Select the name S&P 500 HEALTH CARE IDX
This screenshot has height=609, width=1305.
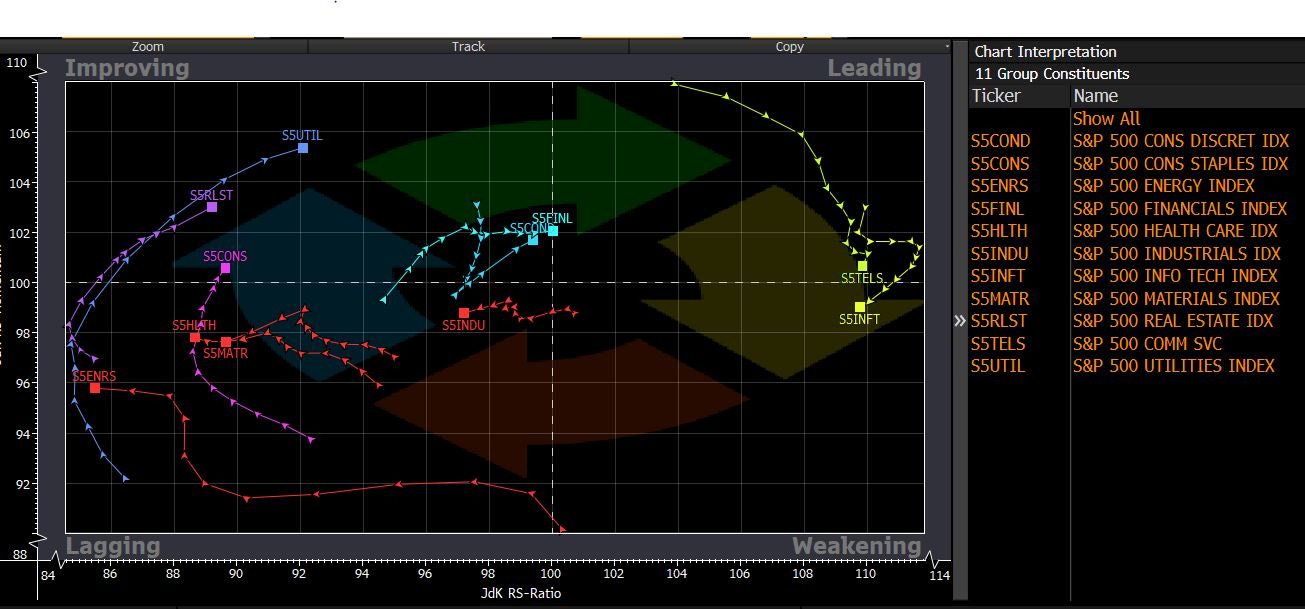[x=1176, y=231]
